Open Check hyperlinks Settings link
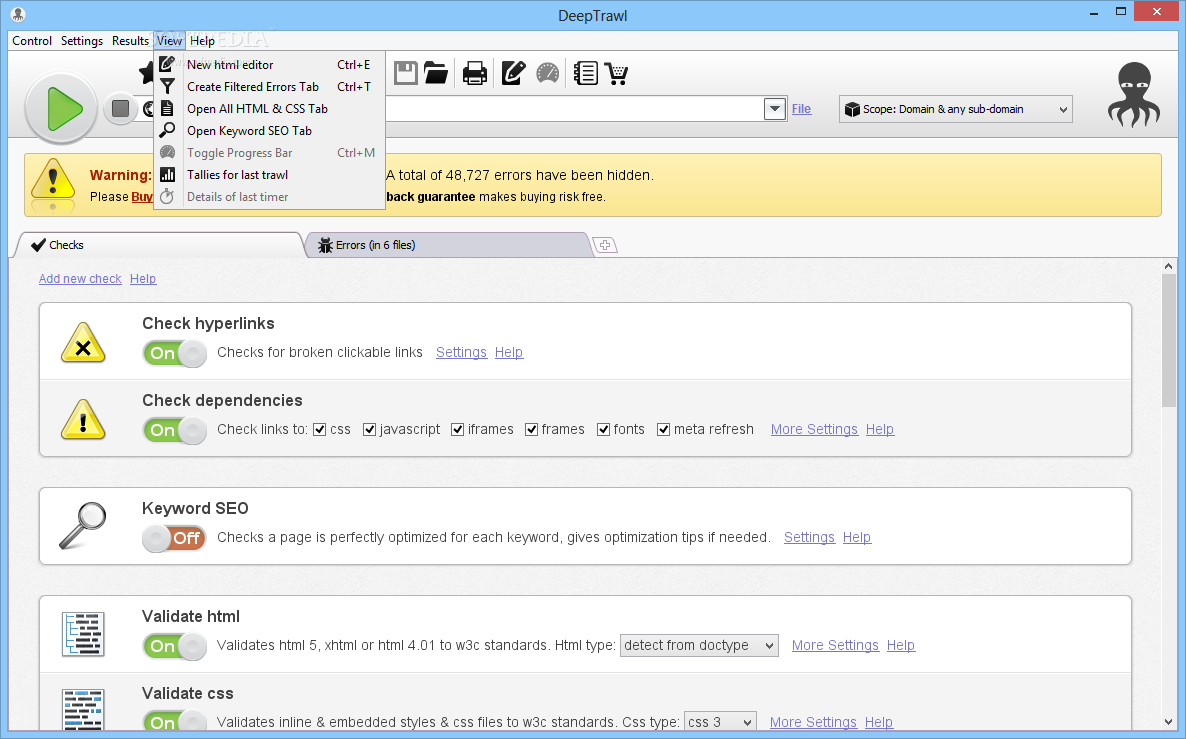1186x739 pixels. 461,352
